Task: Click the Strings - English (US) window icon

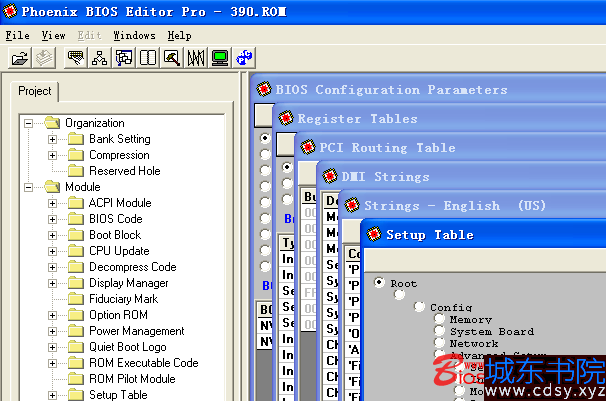Action: (x=352, y=205)
